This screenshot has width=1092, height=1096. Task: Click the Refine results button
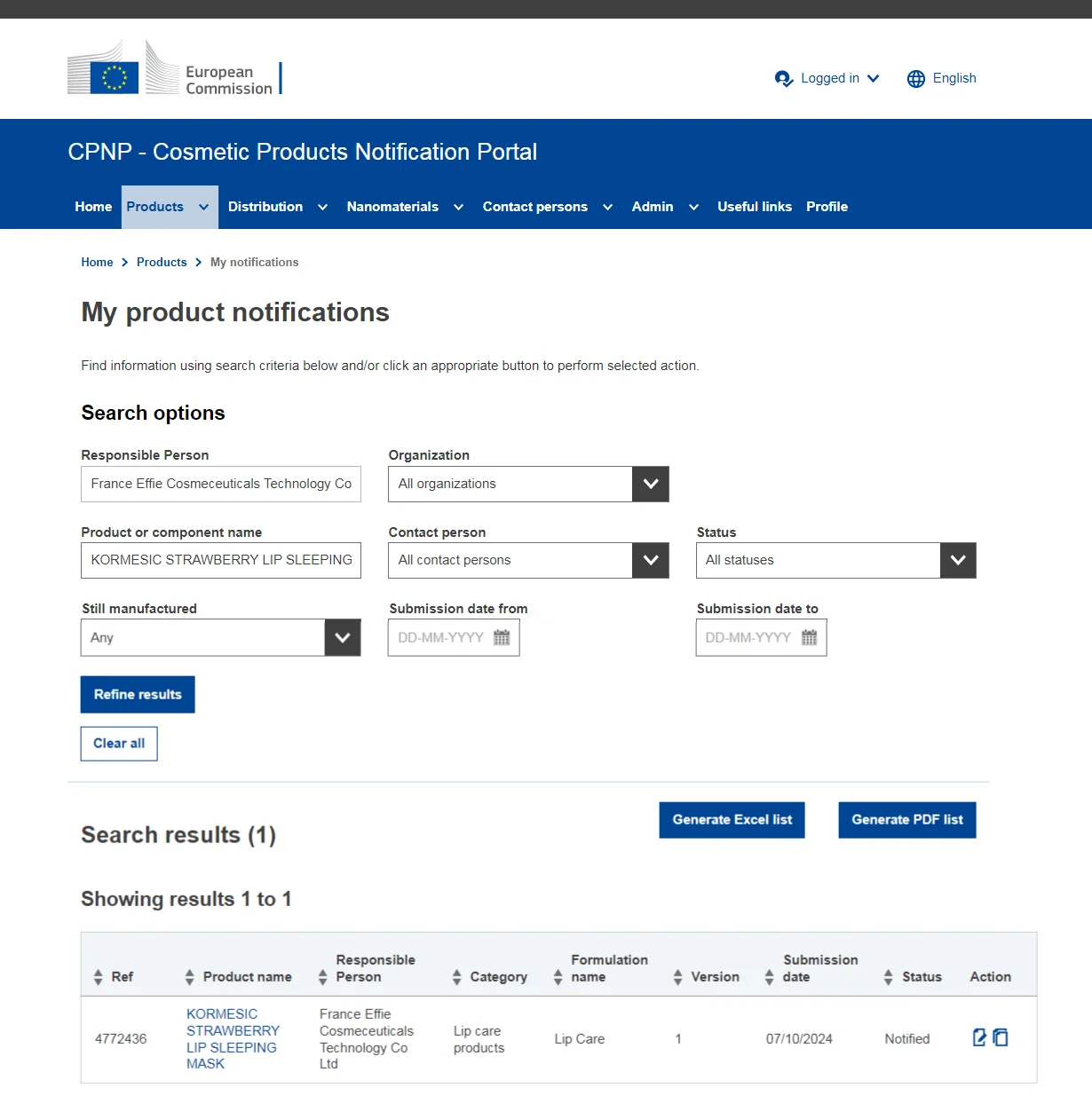(138, 695)
